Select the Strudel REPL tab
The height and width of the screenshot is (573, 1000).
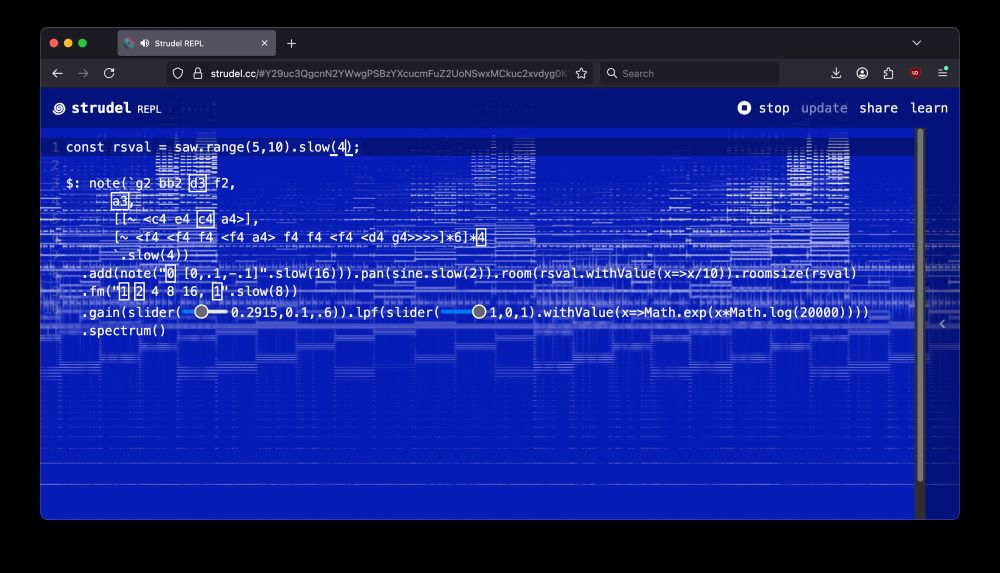pos(196,43)
